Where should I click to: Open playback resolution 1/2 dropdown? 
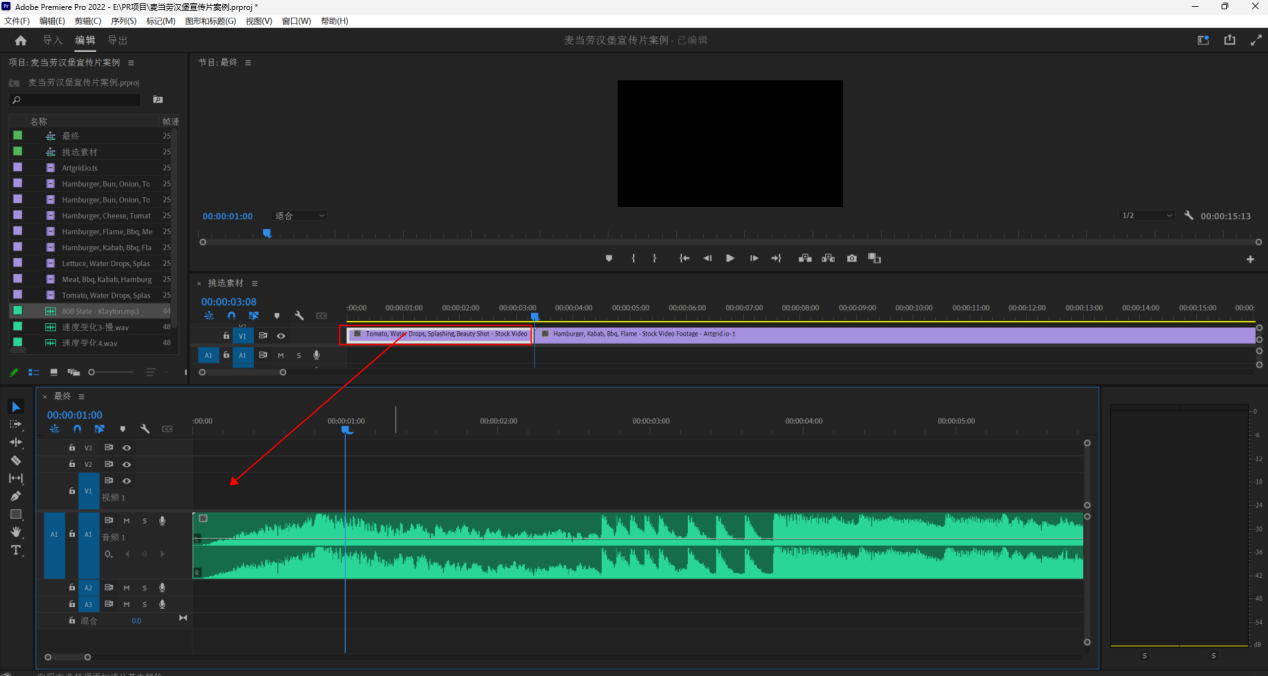coord(1147,216)
